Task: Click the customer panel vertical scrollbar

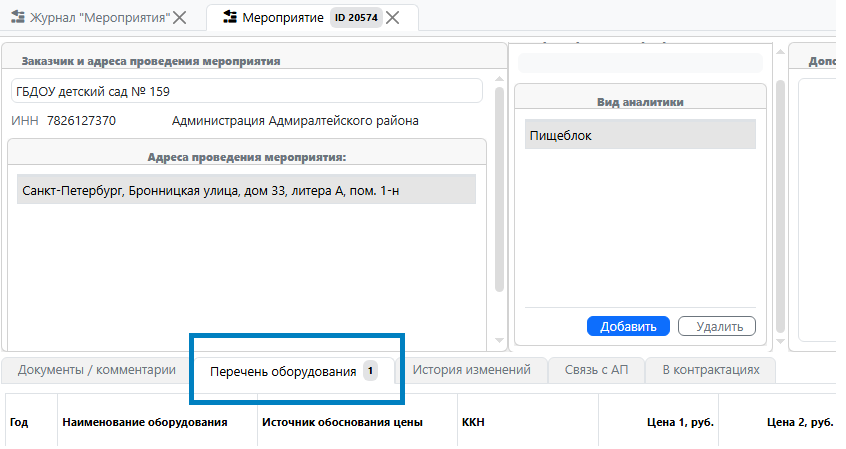Action: click(499, 190)
